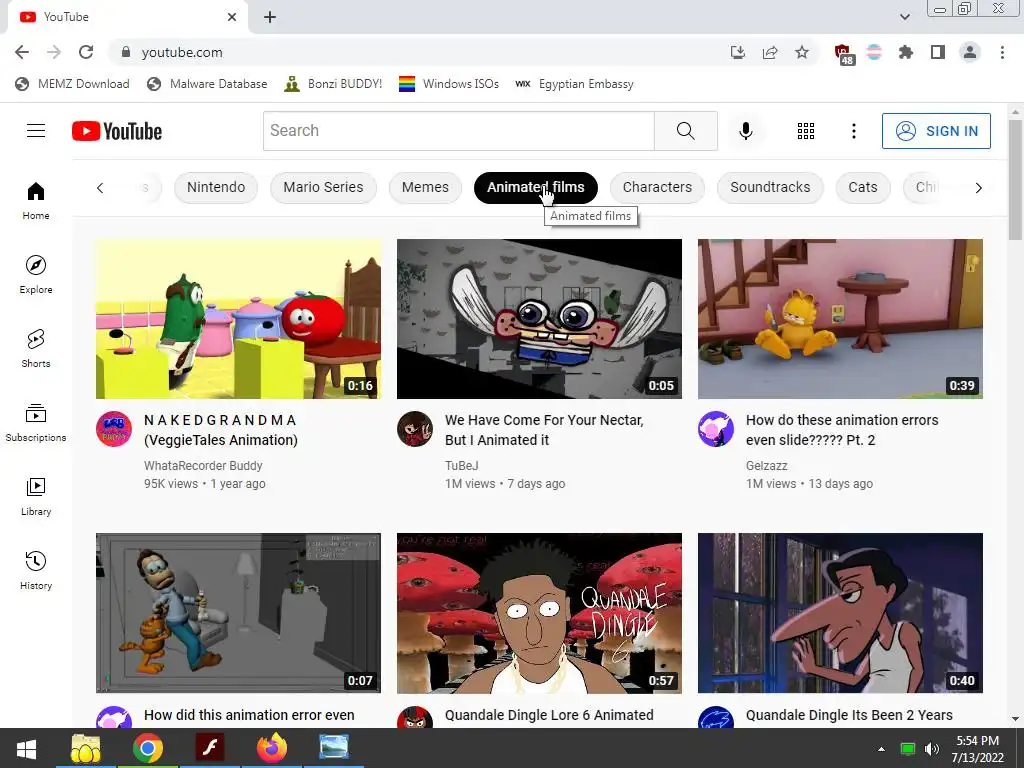The width and height of the screenshot is (1024, 768).
Task: Reload the page
Action: (x=86, y=52)
